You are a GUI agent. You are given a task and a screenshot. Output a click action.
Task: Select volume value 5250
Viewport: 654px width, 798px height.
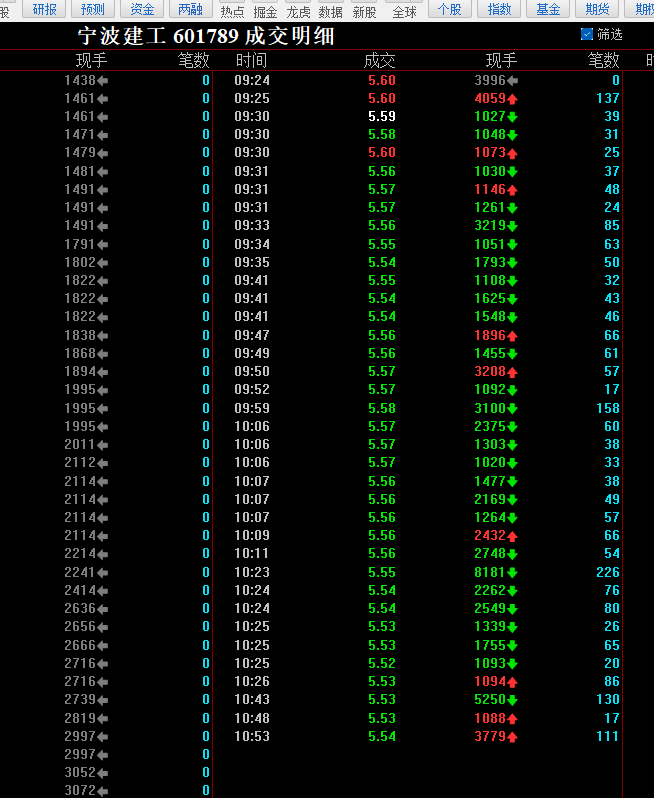pyautogui.click(x=490, y=699)
